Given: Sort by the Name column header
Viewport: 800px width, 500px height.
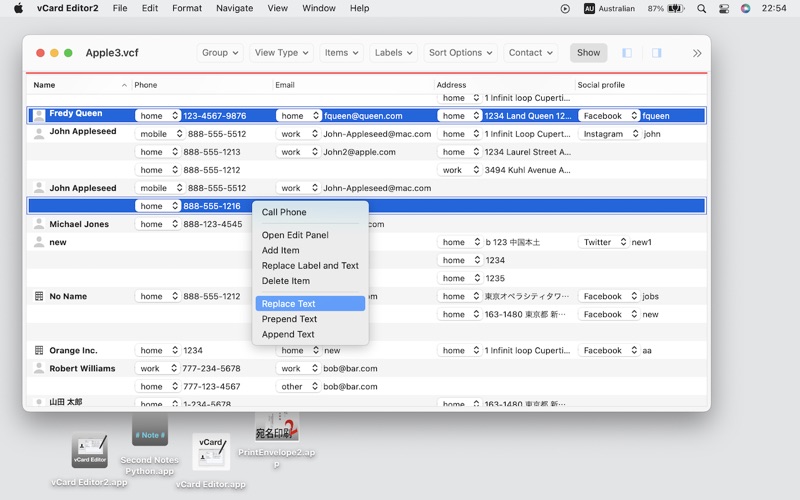Looking at the screenshot, I should click(79, 85).
